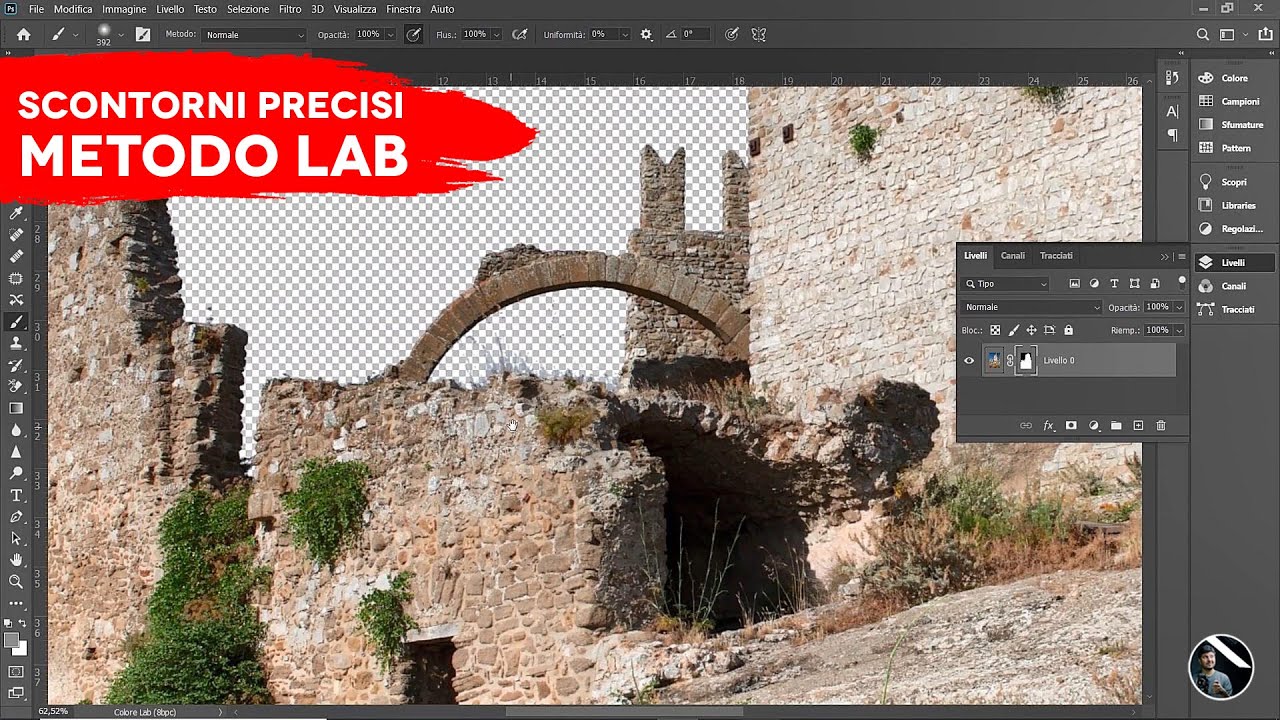This screenshot has width=1280, height=720.
Task: Select the Blur drop tool
Action: [x=16, y=430]
